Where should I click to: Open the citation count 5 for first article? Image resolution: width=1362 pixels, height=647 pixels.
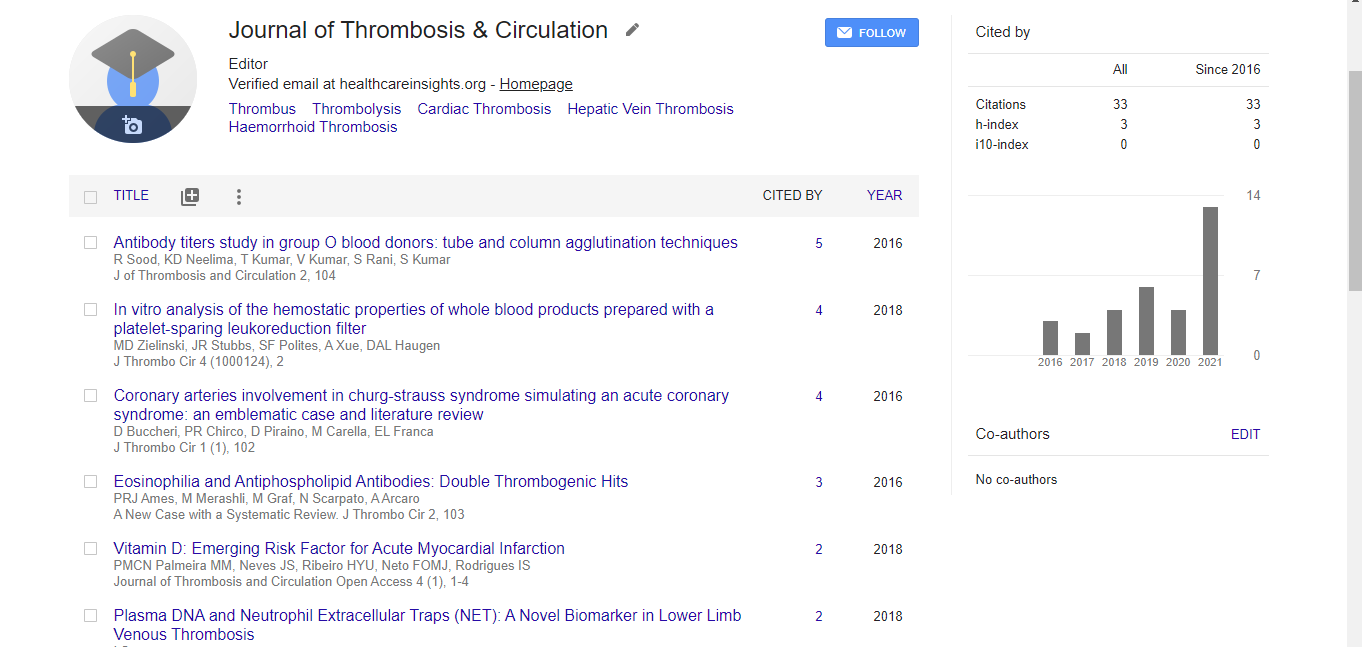pos(819,243)
